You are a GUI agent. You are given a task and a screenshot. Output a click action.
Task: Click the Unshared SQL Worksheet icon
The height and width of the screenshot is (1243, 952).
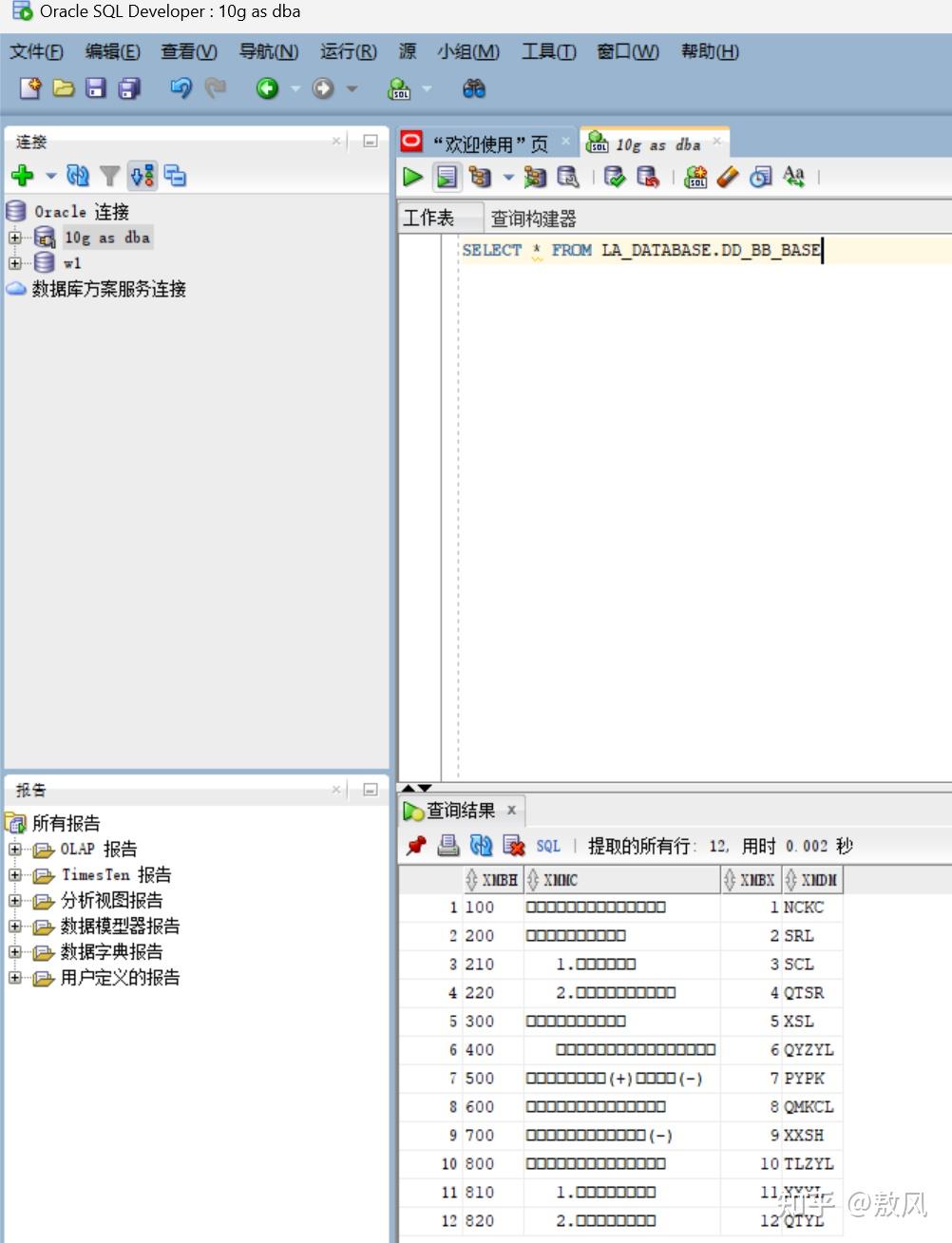695,177
